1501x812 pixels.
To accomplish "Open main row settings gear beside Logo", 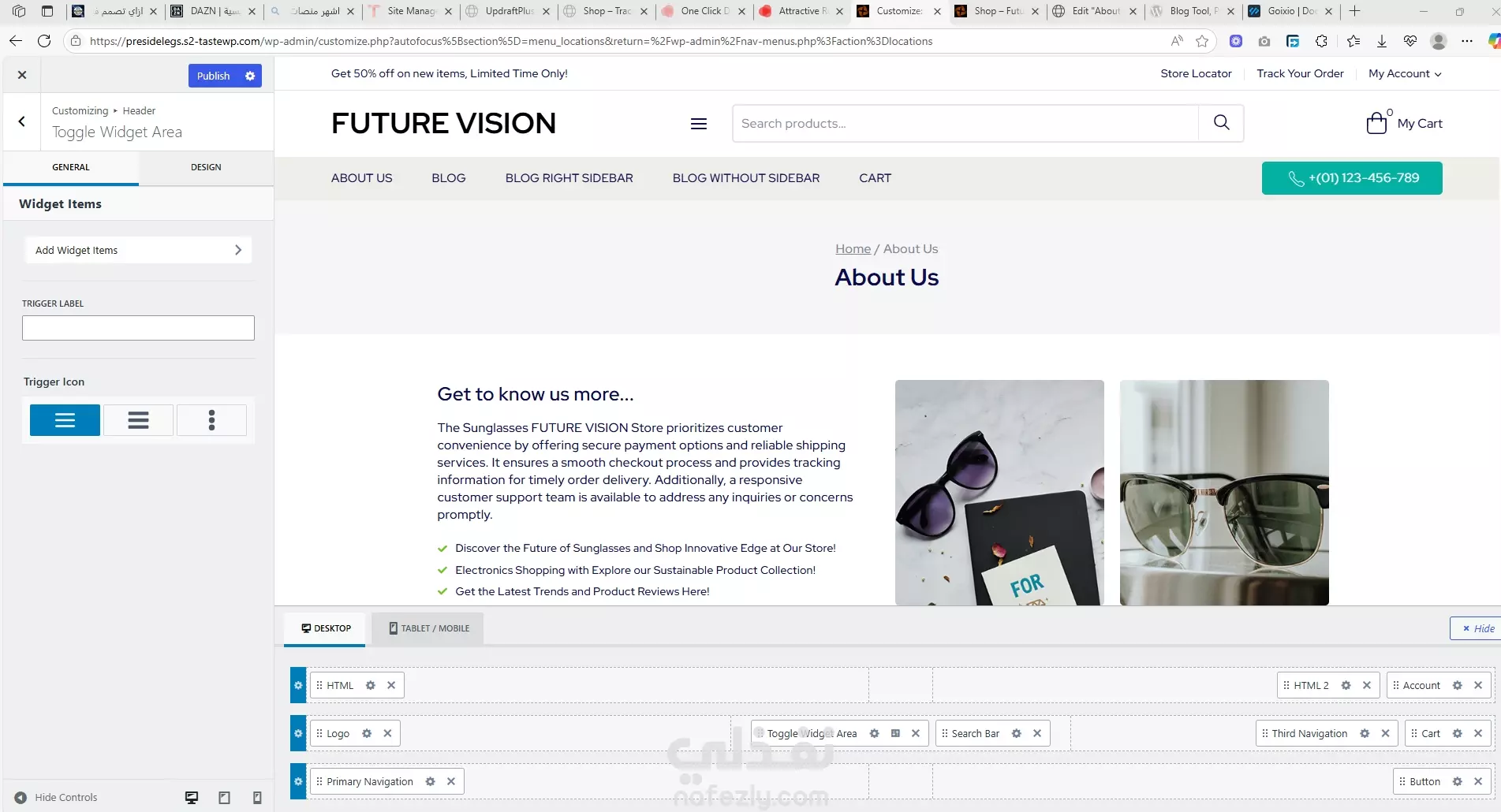I will (298, 733).
